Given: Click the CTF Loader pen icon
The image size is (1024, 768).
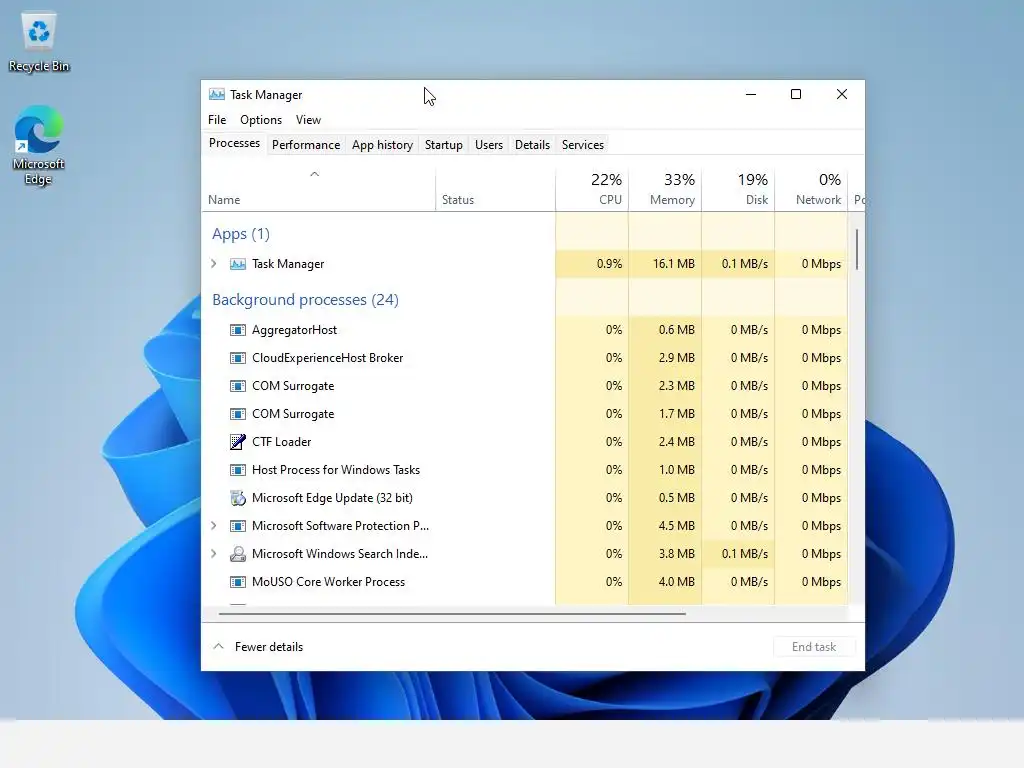Looking at the screenshot, I should coord(238,442).
